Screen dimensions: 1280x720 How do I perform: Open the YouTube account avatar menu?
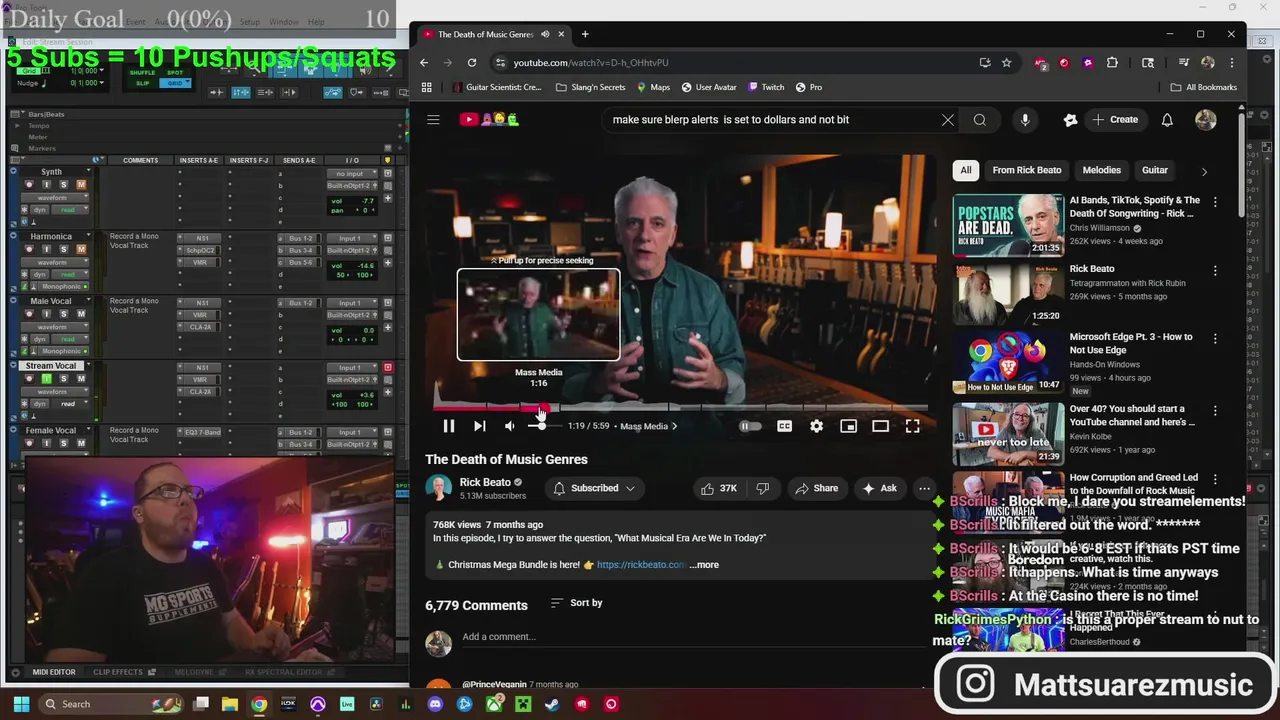1206,120
